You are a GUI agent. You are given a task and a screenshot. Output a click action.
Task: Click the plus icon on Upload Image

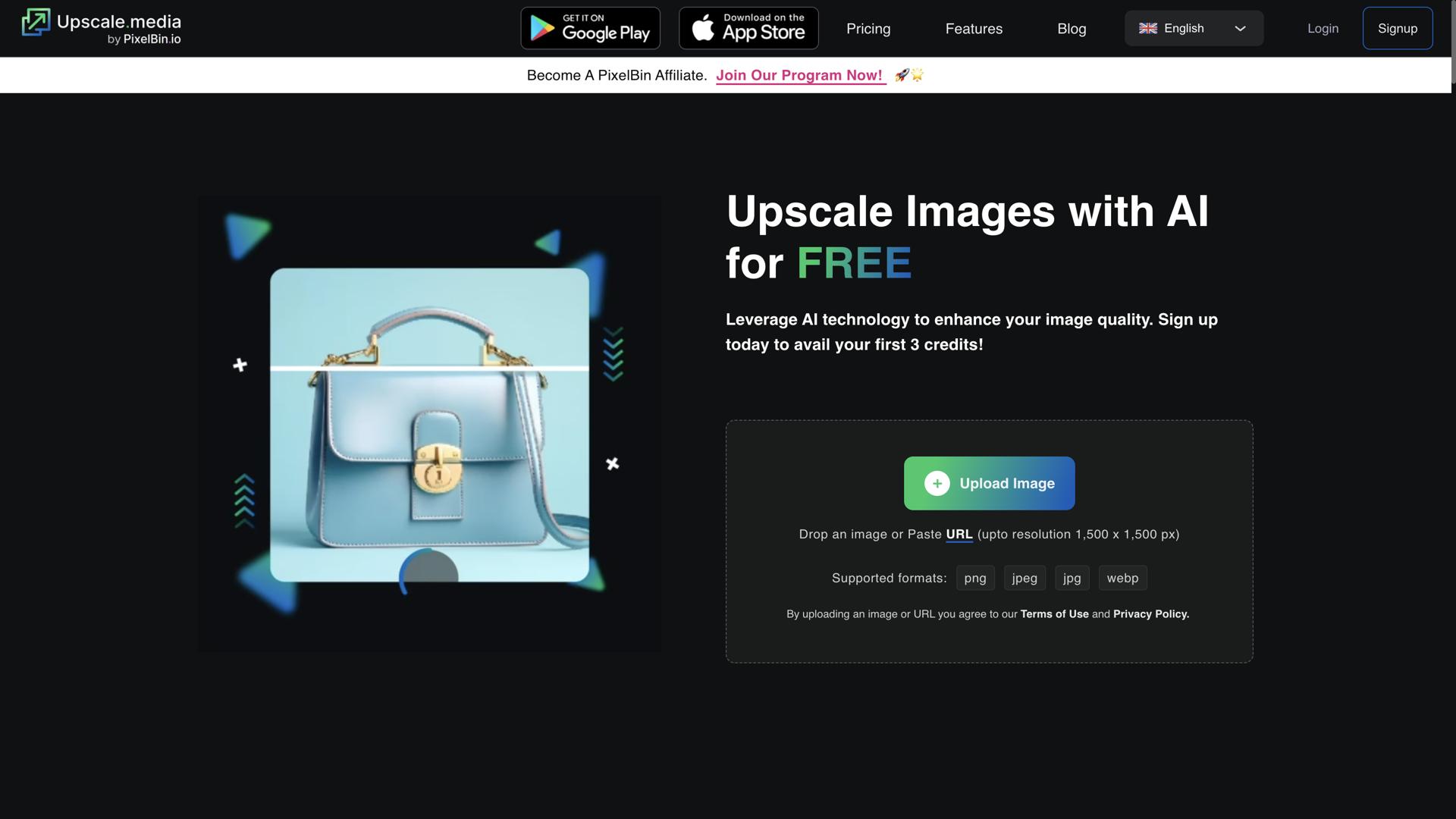click(937, 484)
